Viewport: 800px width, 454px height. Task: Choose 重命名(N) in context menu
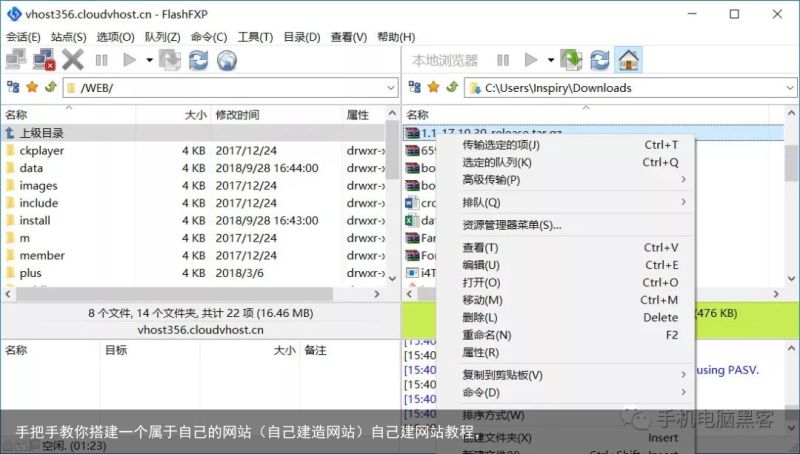565,335
